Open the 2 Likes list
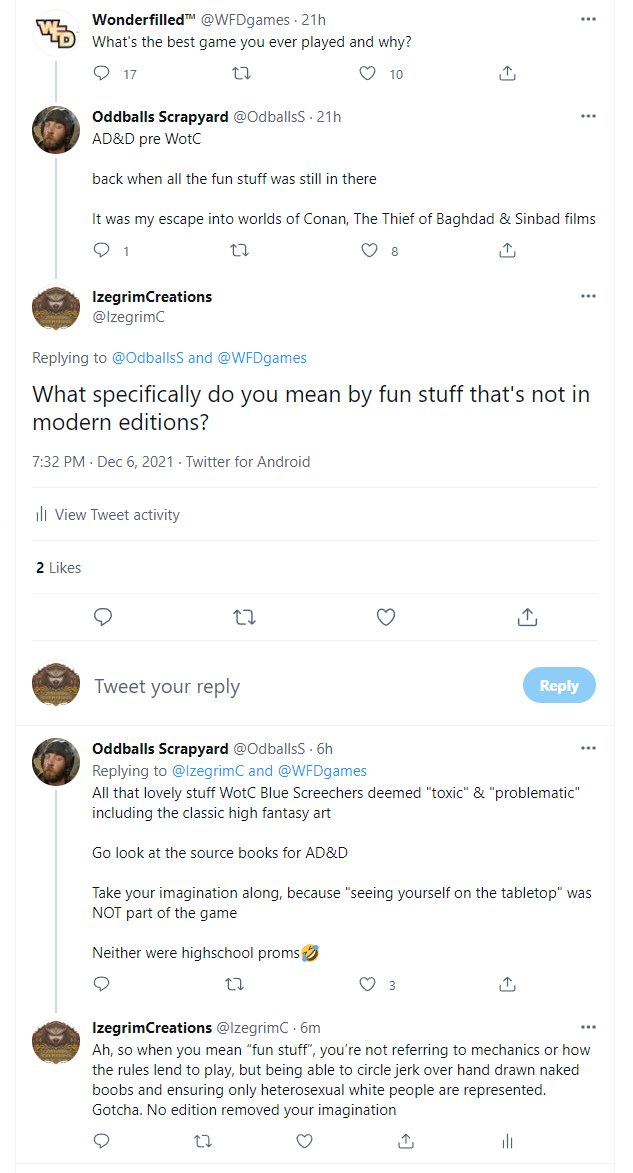633x1173 pixels. [58, 568]
